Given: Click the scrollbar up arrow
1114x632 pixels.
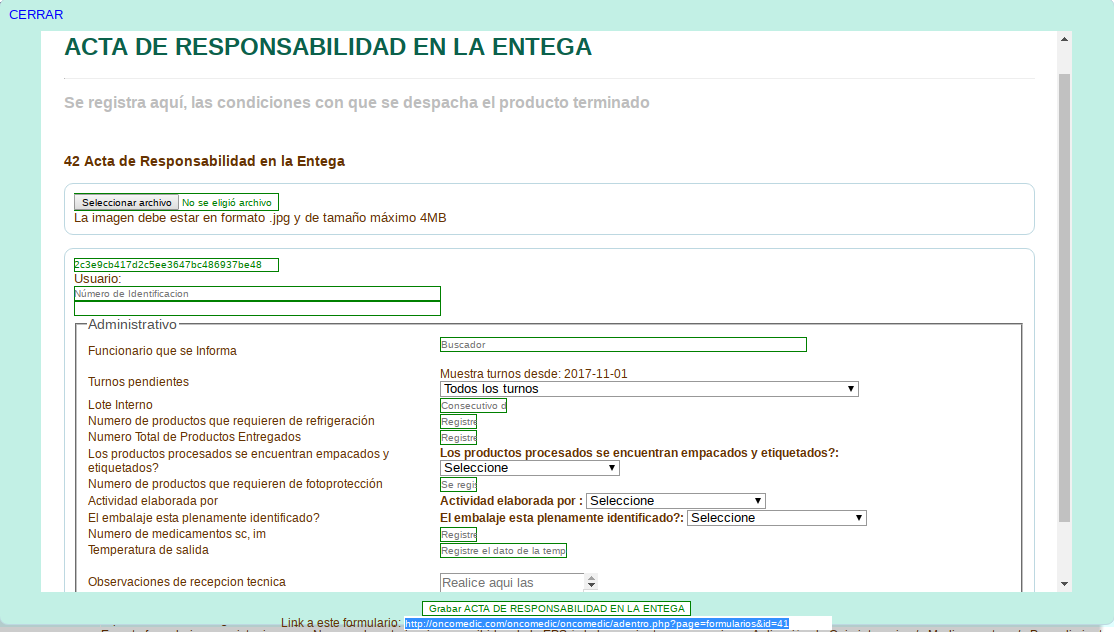Looking at the screenshot, I should (1064, 40).
